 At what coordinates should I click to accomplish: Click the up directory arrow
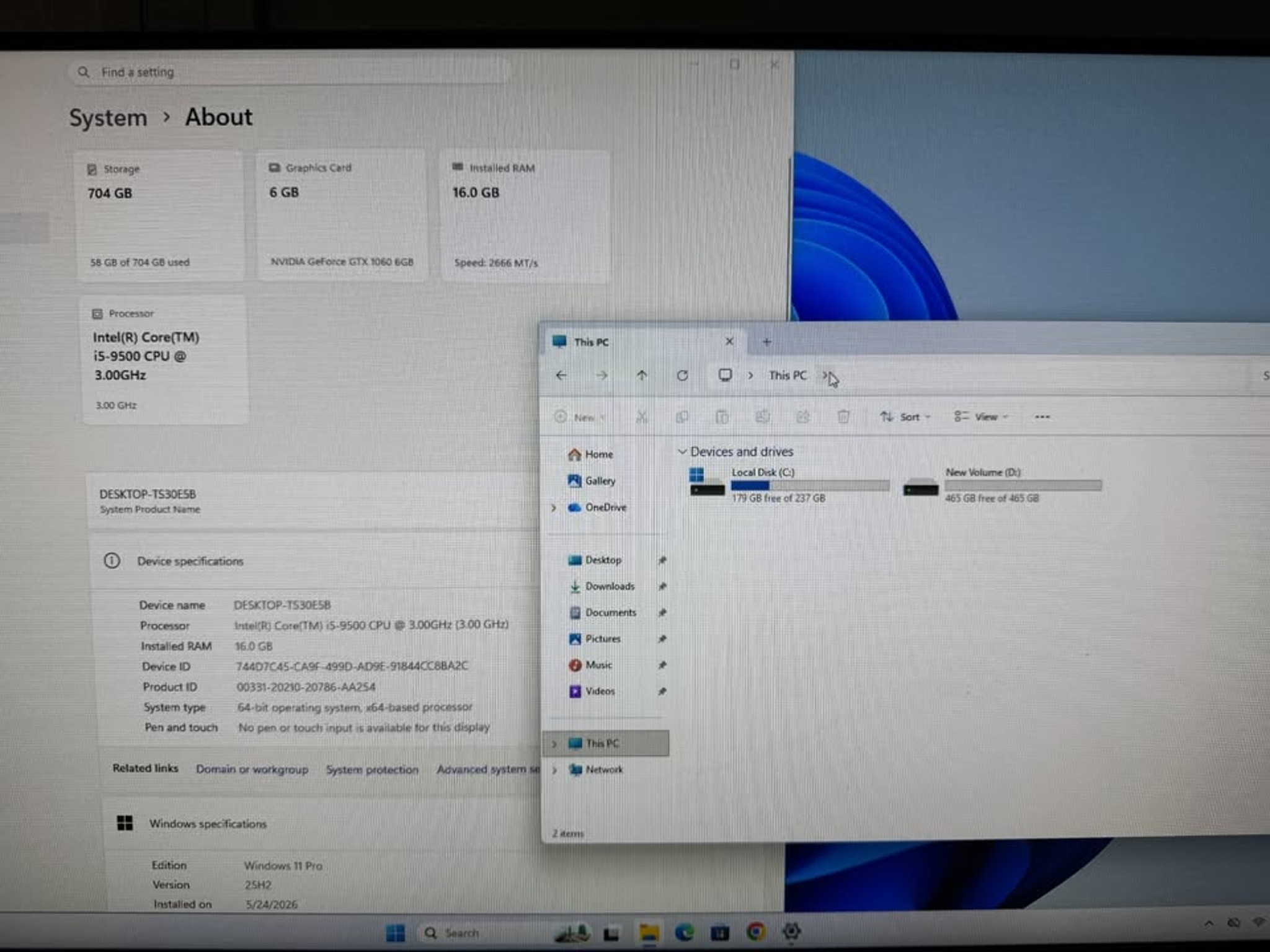tap(642, 376)
